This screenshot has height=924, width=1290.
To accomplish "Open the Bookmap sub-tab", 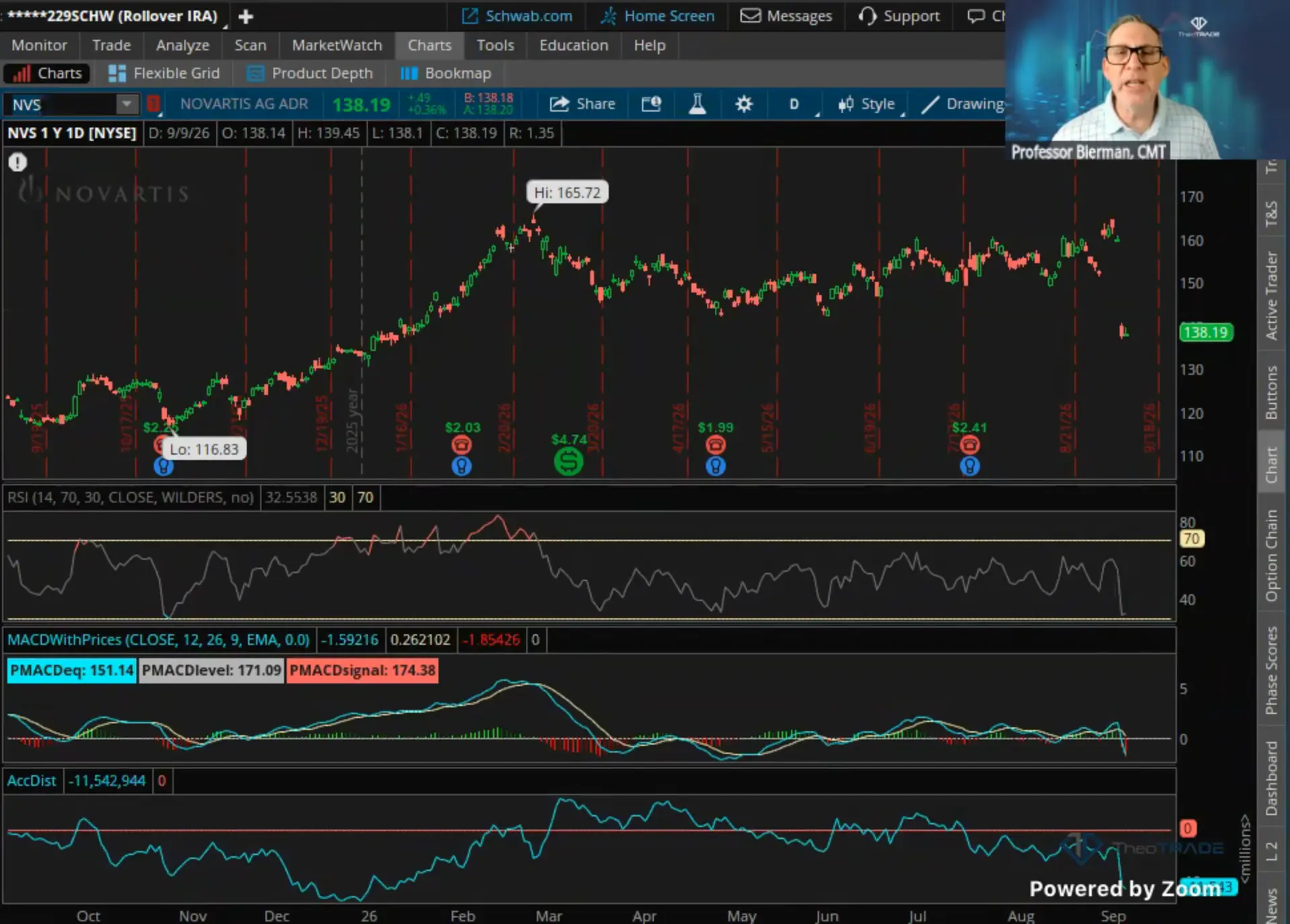I will coord(445,73).
